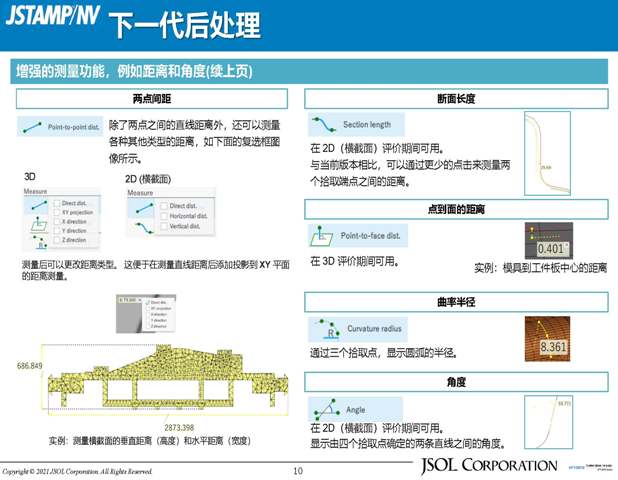Viewport: 618px width, 480px height.
Task: Enable Direct dist. checkbox in 3D panel
Action: coord(55,203)
